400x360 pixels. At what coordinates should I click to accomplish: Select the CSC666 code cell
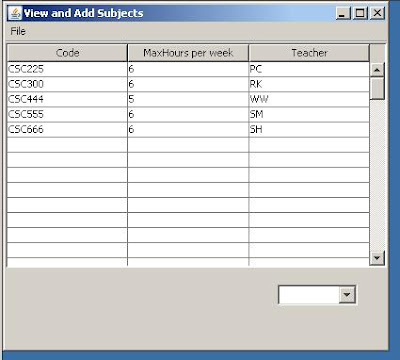click(67, 129)
